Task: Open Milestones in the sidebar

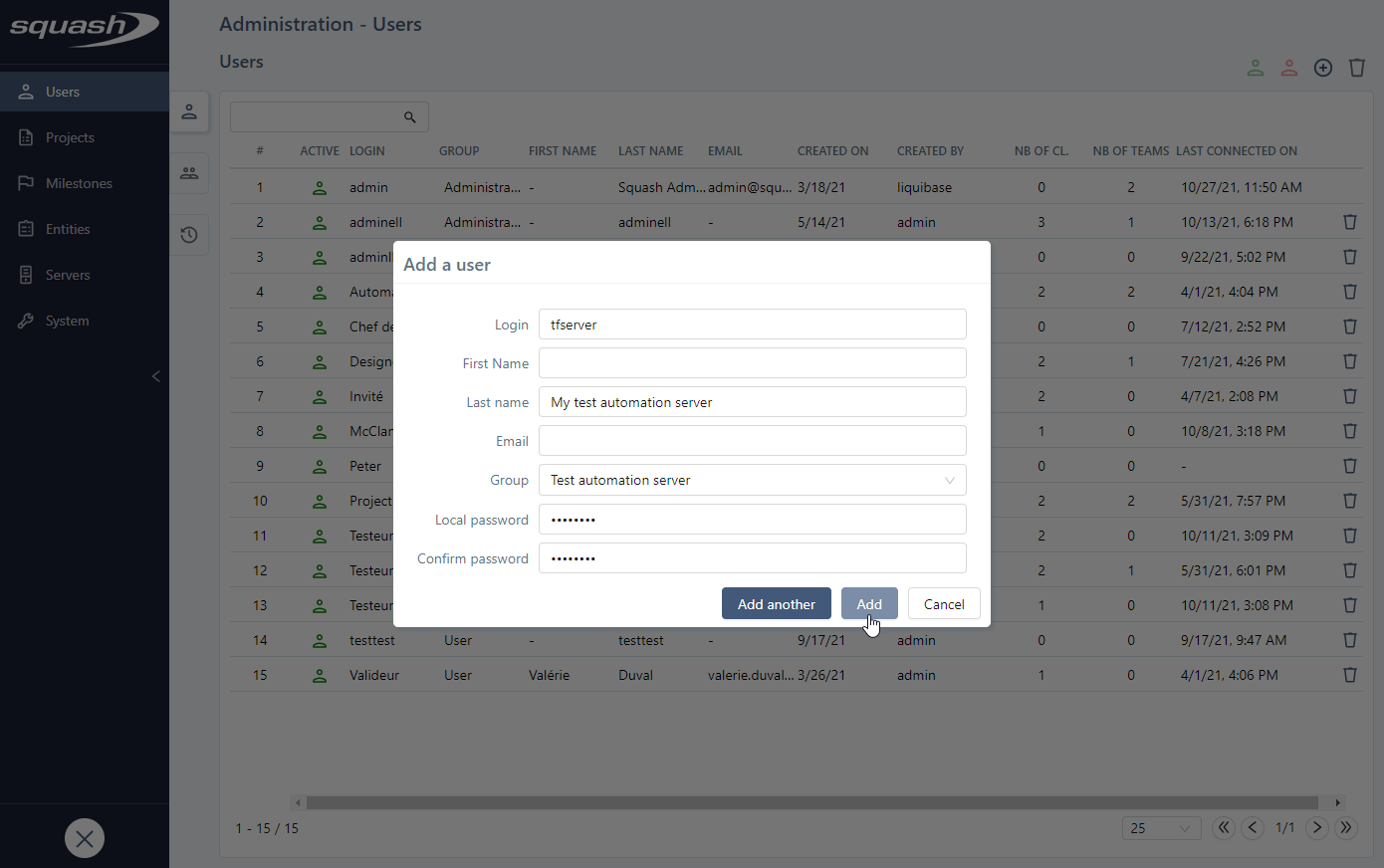Action: click(x=79, y=183)
